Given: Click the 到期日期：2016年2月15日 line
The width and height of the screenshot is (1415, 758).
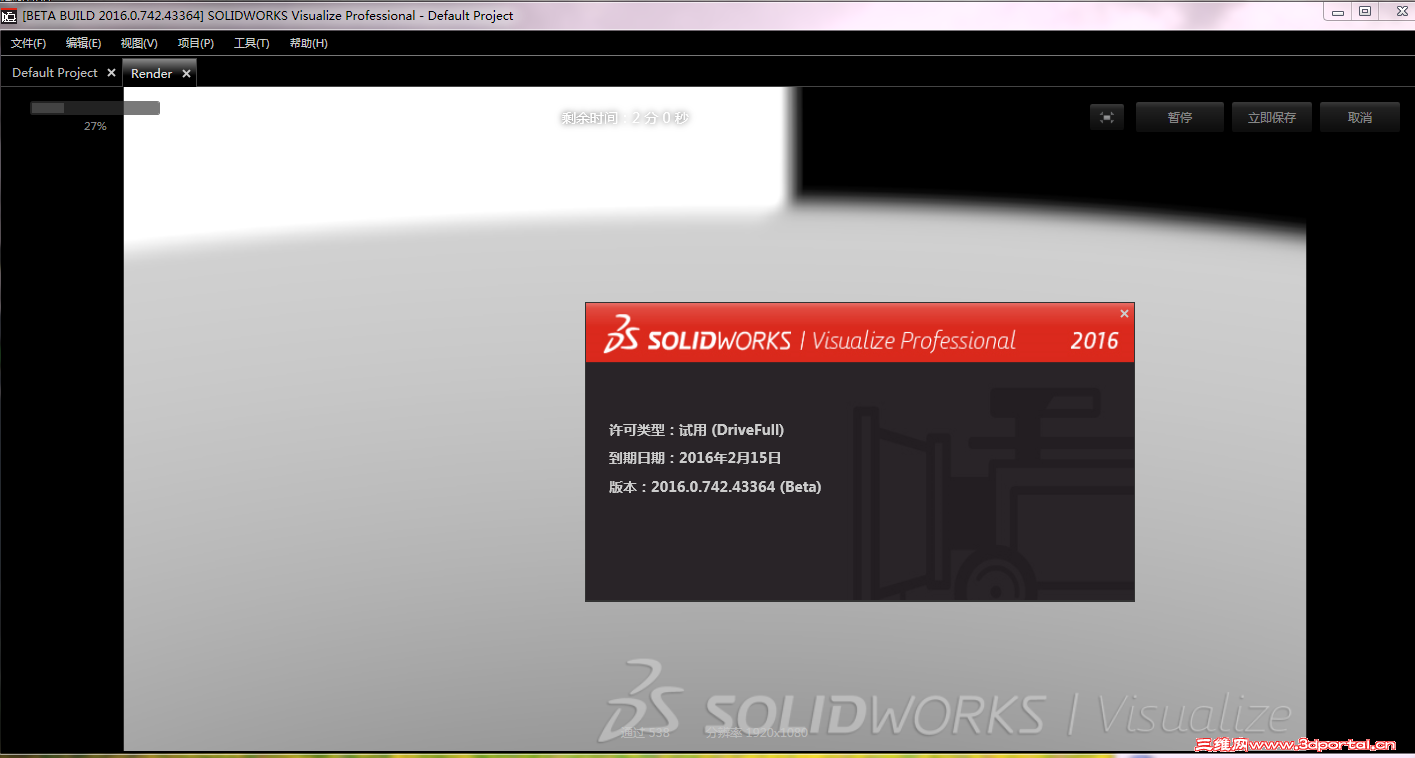Looking at the screenshot, I should 695,458.
